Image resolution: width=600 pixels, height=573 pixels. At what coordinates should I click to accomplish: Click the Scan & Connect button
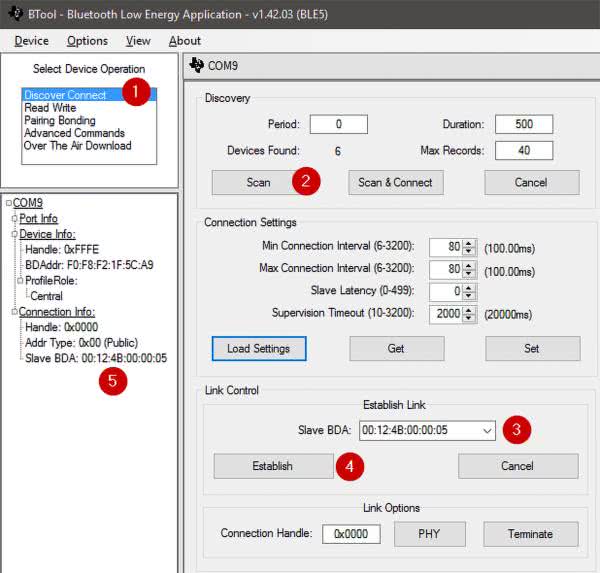coord(395,182)
